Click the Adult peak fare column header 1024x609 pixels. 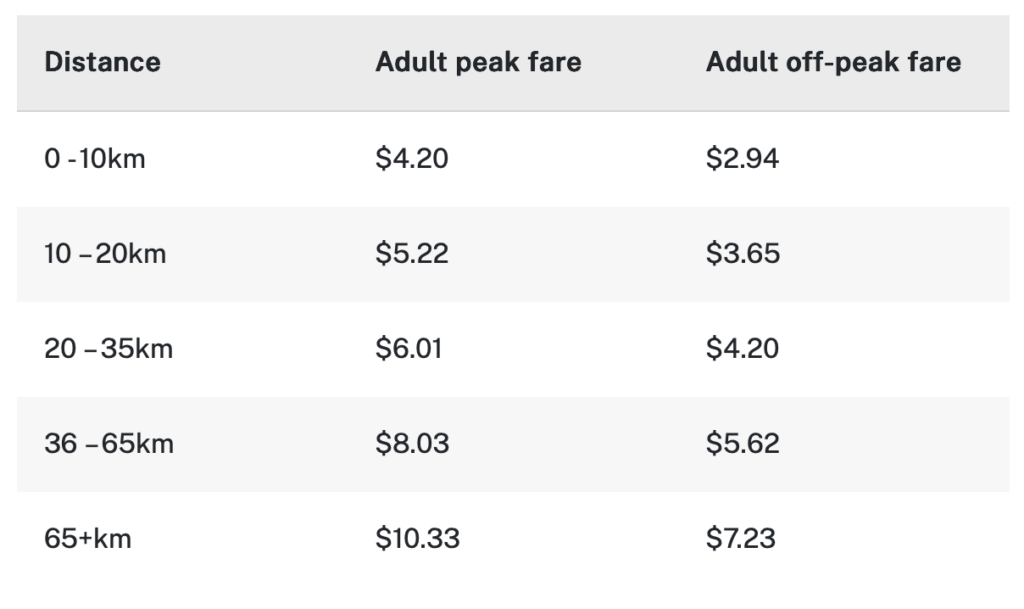pos(478,63)
